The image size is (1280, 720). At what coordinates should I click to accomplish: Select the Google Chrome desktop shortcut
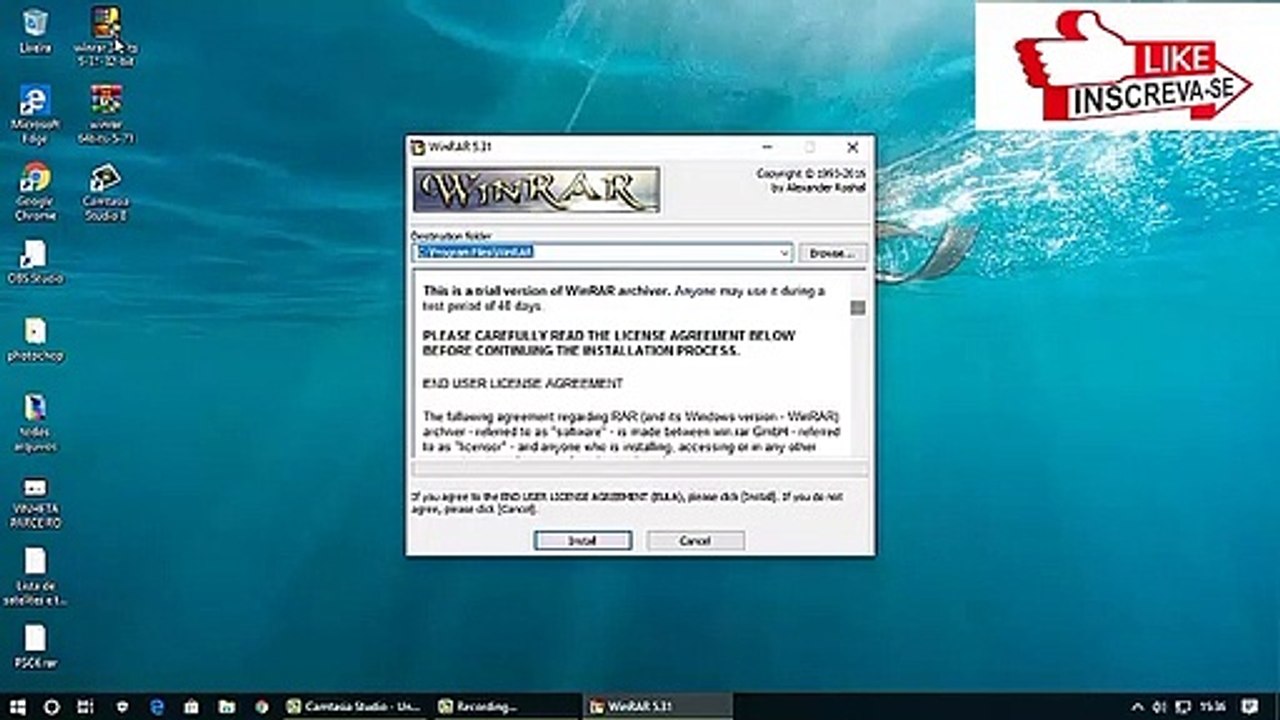pyautogui.click(x=35, y=192)
